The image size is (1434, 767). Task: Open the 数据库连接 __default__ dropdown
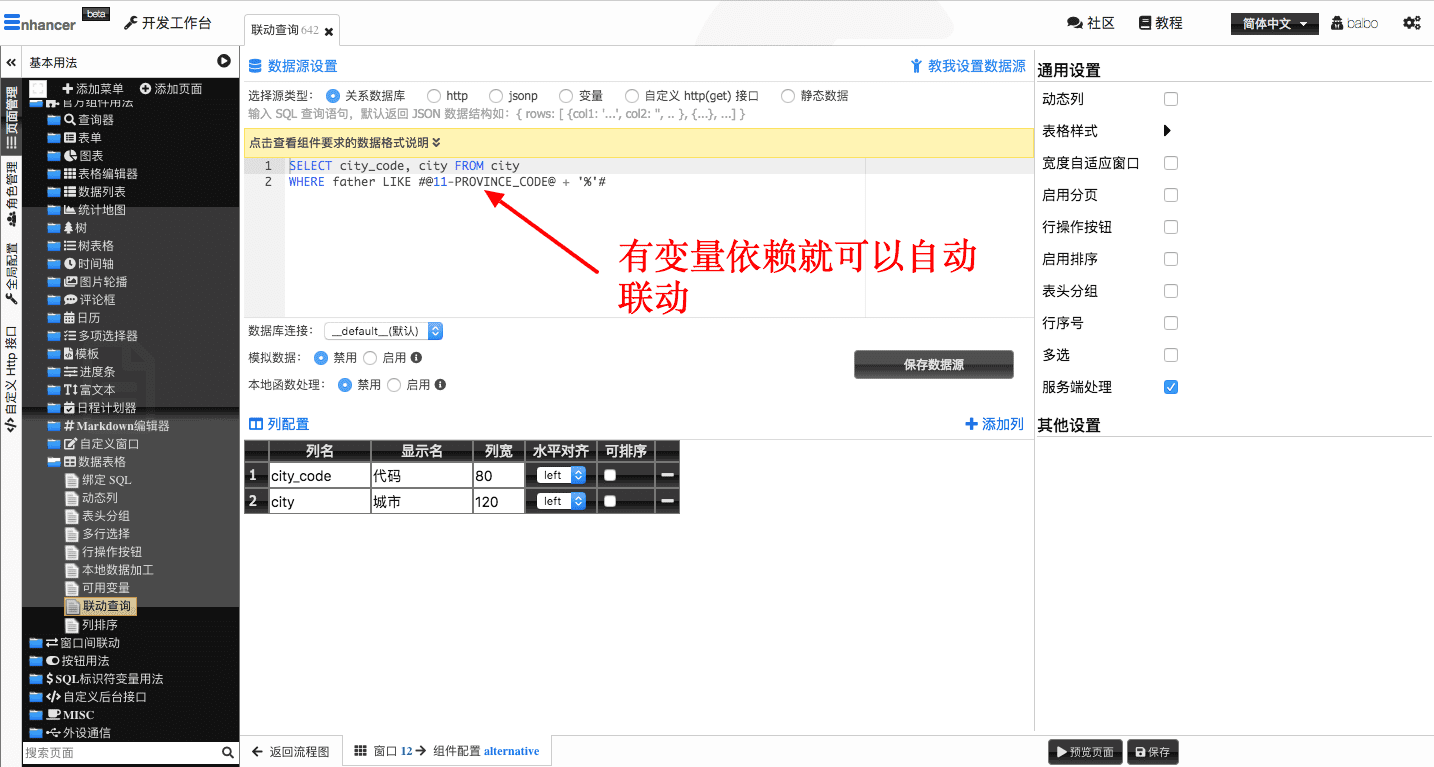(x=383, y=331)
